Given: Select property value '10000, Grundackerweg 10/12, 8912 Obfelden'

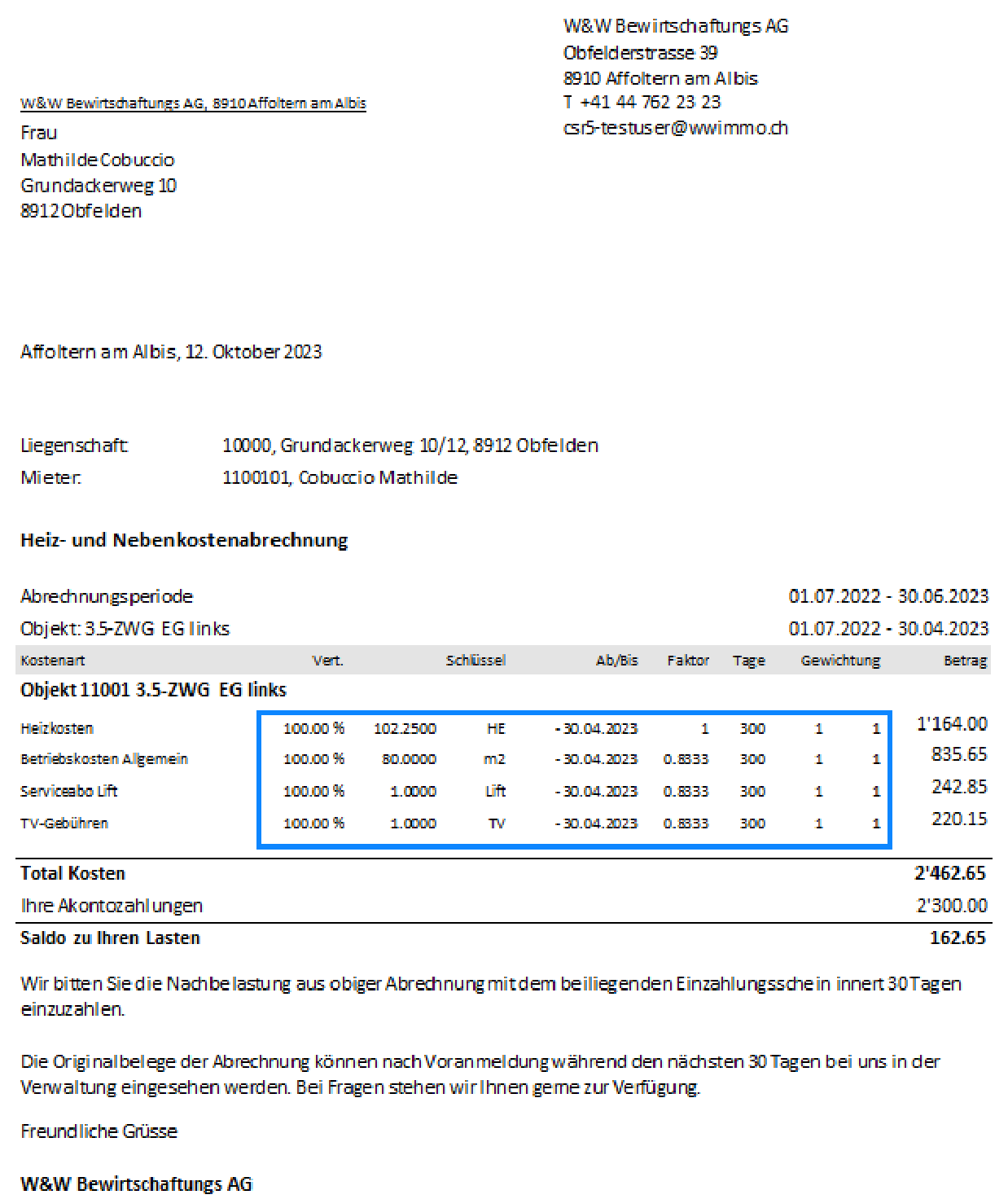Looking at the screenshot, I should point(410,446).
